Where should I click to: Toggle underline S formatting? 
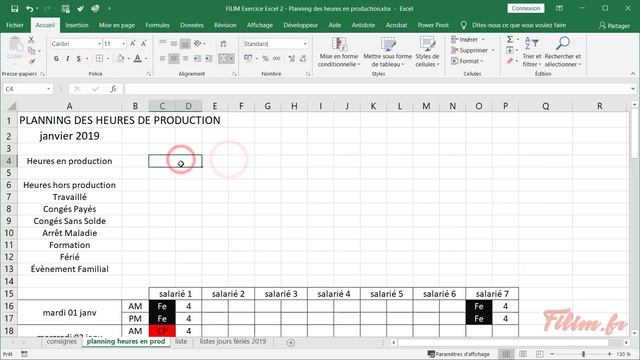pyautogui.click(x=78, y=59)
